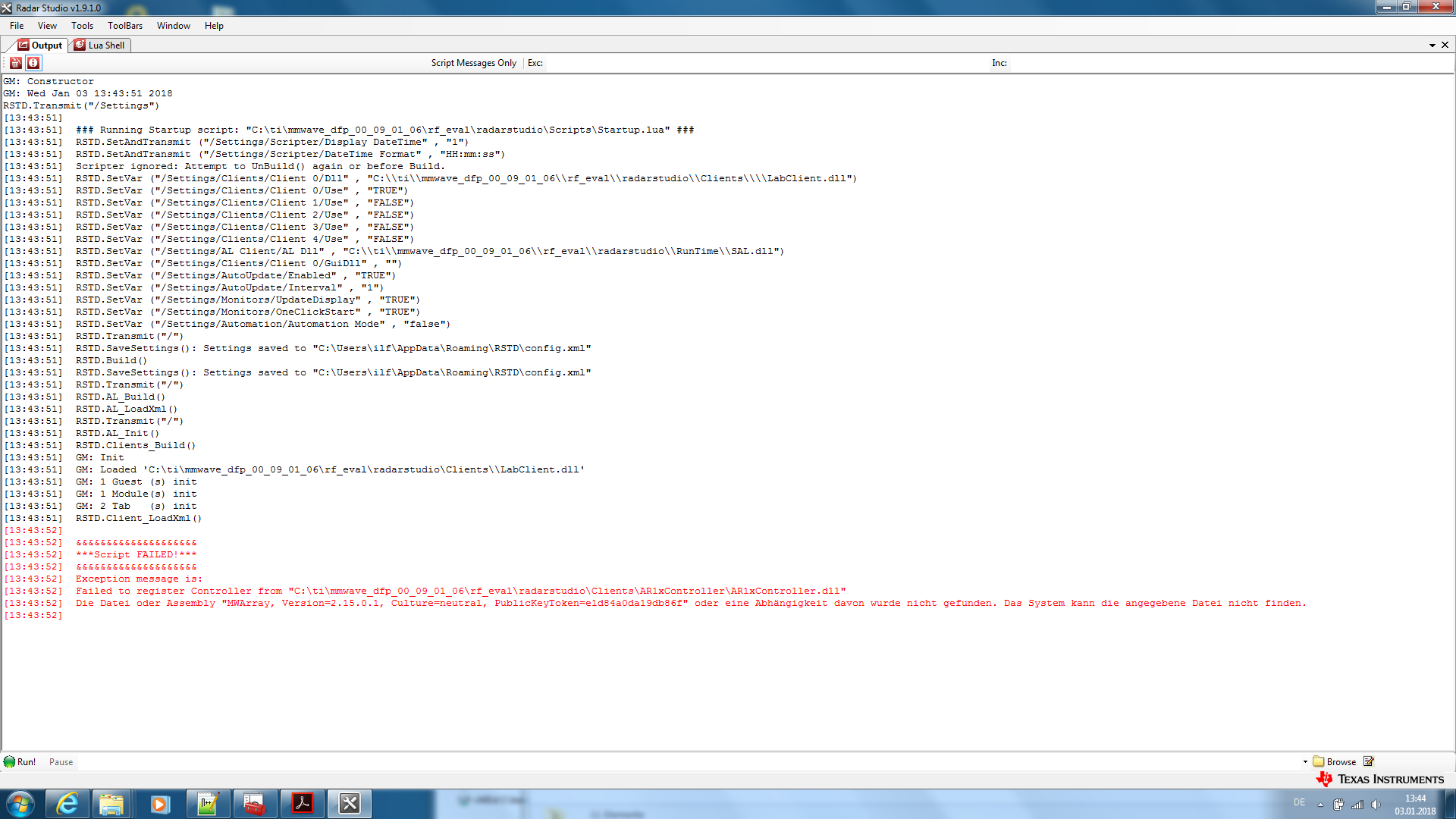Select the Radar Studio taskbar icon
1456x819 pixels.
pyautogui.click(x=350, y=804)
